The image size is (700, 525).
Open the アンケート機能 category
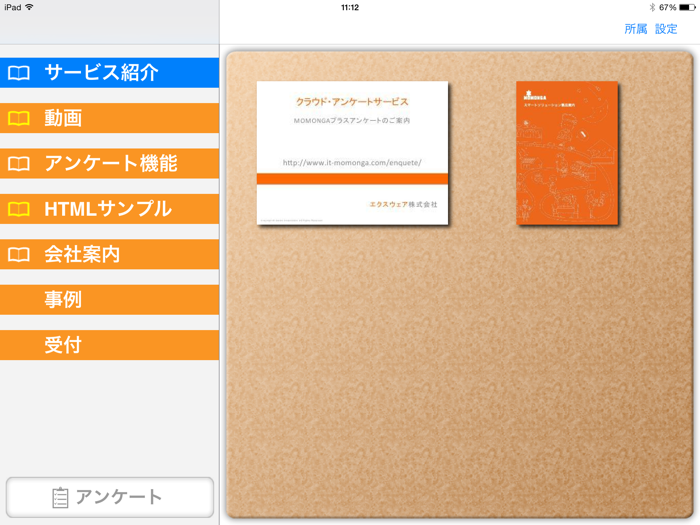(x=109, y=163)
